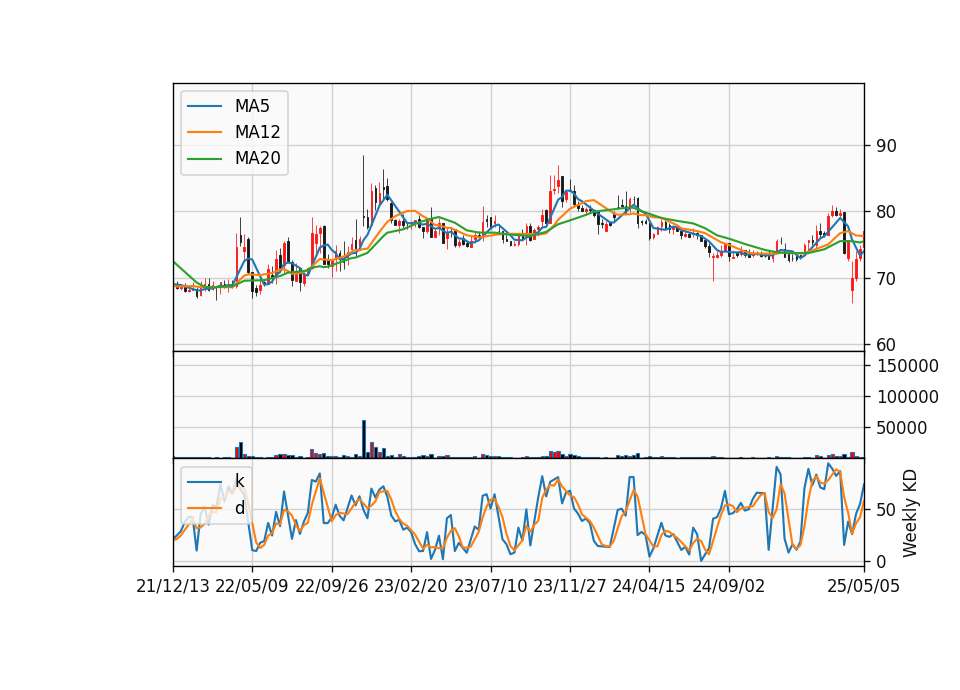Image resolution: width=960 pixels, height=690 pixels.
Task: Click the 22/05/09 date label
Action: (252, 587)
